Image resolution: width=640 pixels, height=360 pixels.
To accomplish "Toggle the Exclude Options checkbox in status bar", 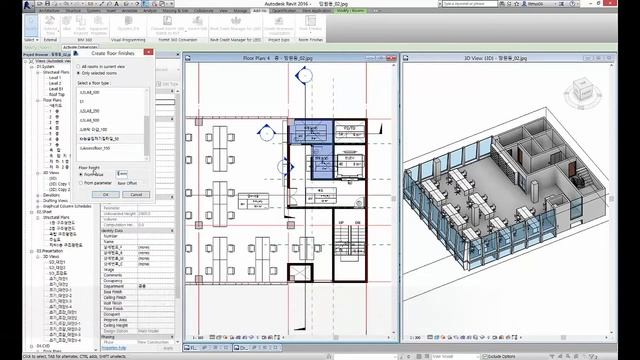I will [x=485, y=356].
